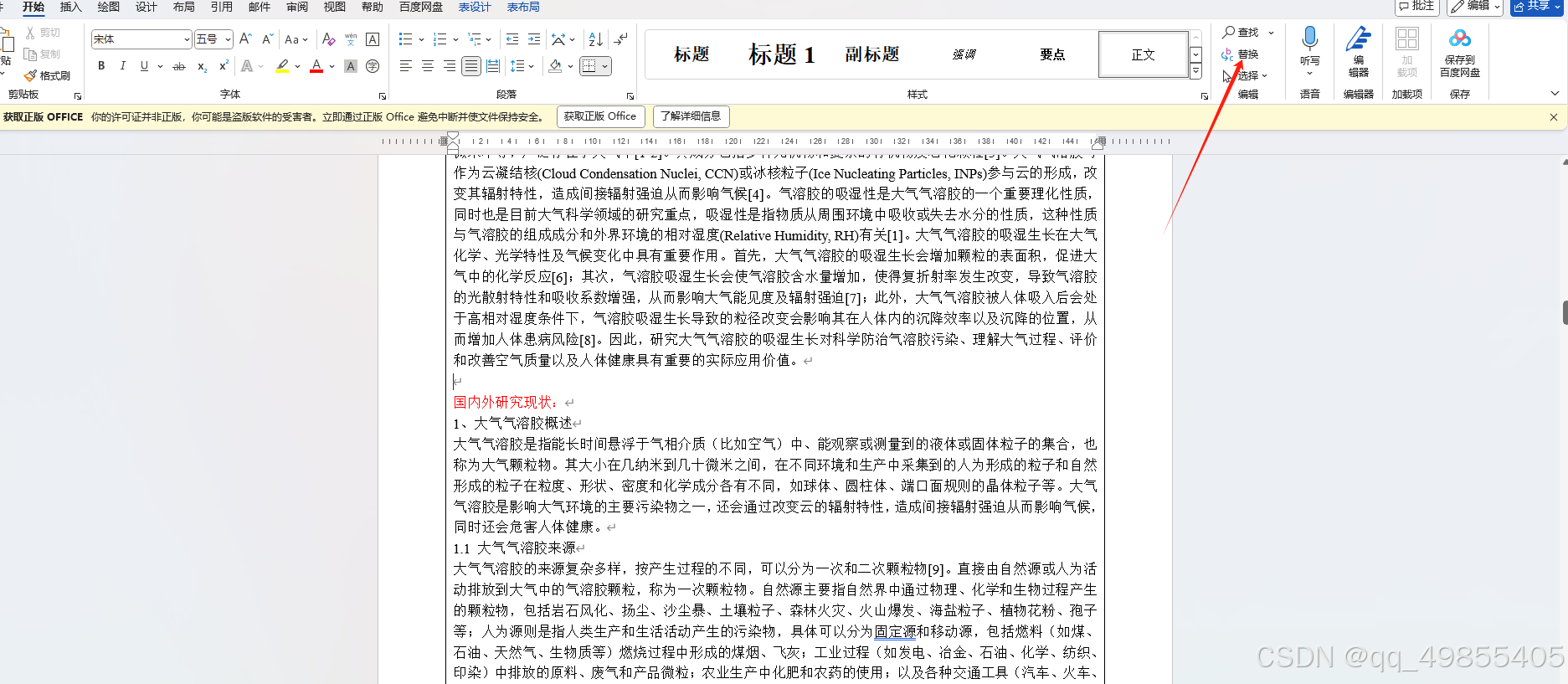Expand highlight color dropdown arrow

pyautogui.click(x=297, y=66)
